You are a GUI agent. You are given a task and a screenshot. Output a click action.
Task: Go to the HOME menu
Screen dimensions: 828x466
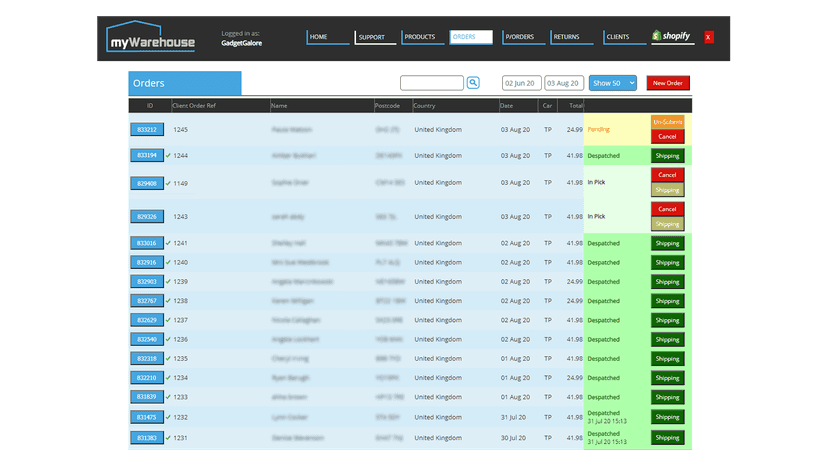point(328,37)
